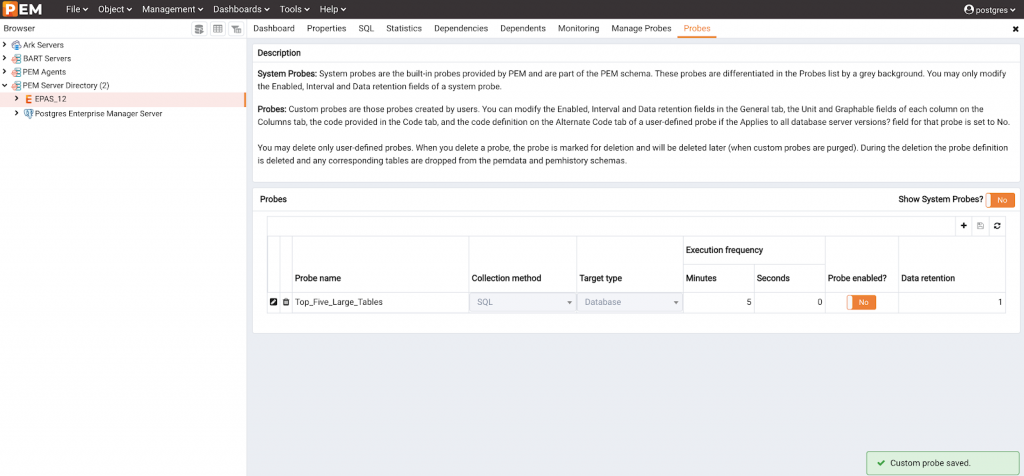Click the Minutes field of the probe
This screenshot has height=476, width=1024.
(x=715, y=302)
